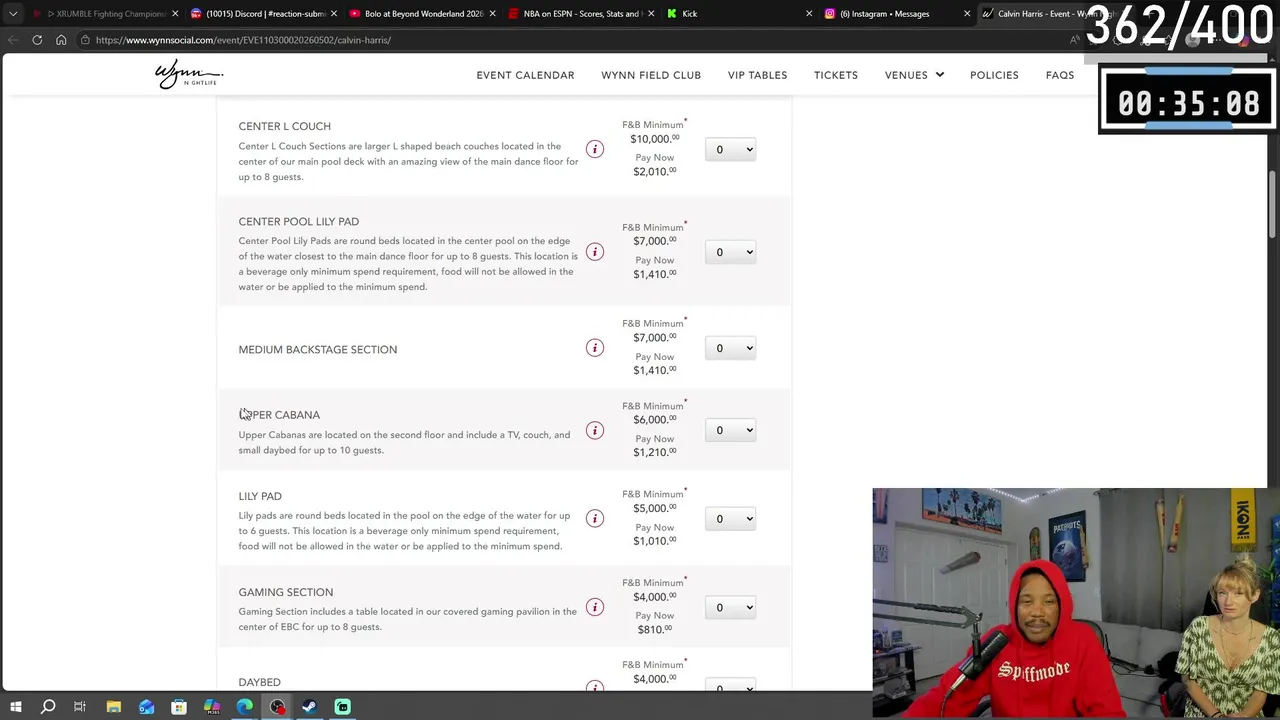Open Microsoft Edge from taskbar

click(245, 707)
